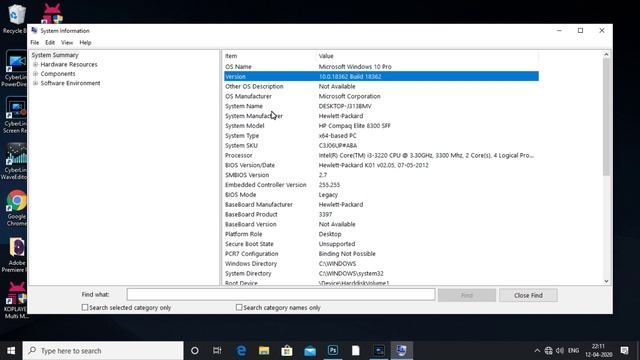Switch to System Information taskbar icon
The width and height of the screenshot is (640, 360).
(402, 351)
